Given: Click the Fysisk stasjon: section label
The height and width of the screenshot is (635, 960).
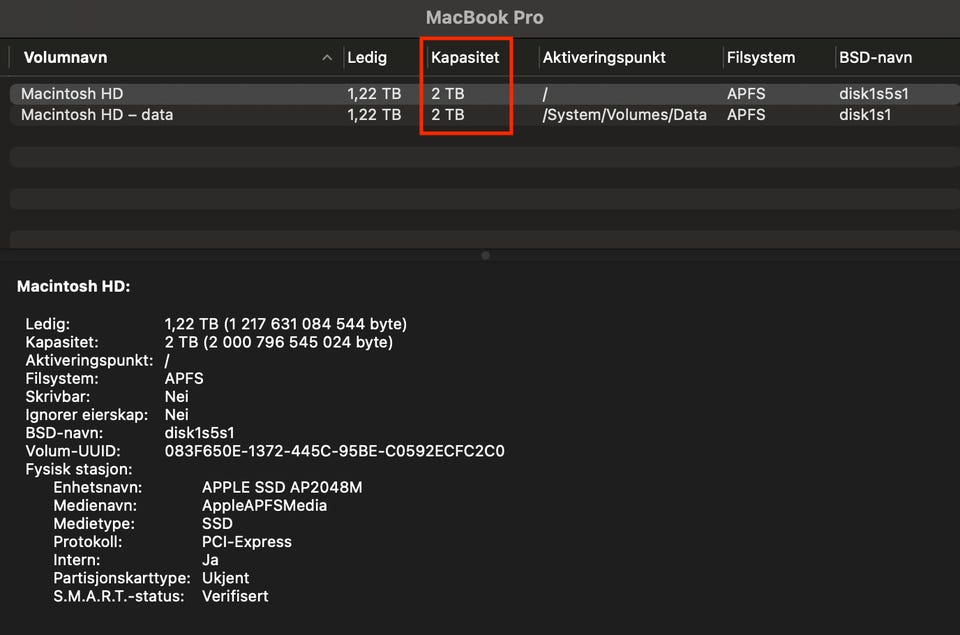Looking at the screenshot, I should (78, 470).
